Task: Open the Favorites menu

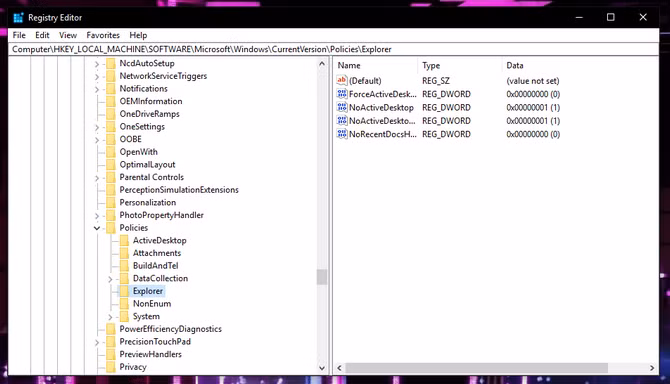Action: 103,35
